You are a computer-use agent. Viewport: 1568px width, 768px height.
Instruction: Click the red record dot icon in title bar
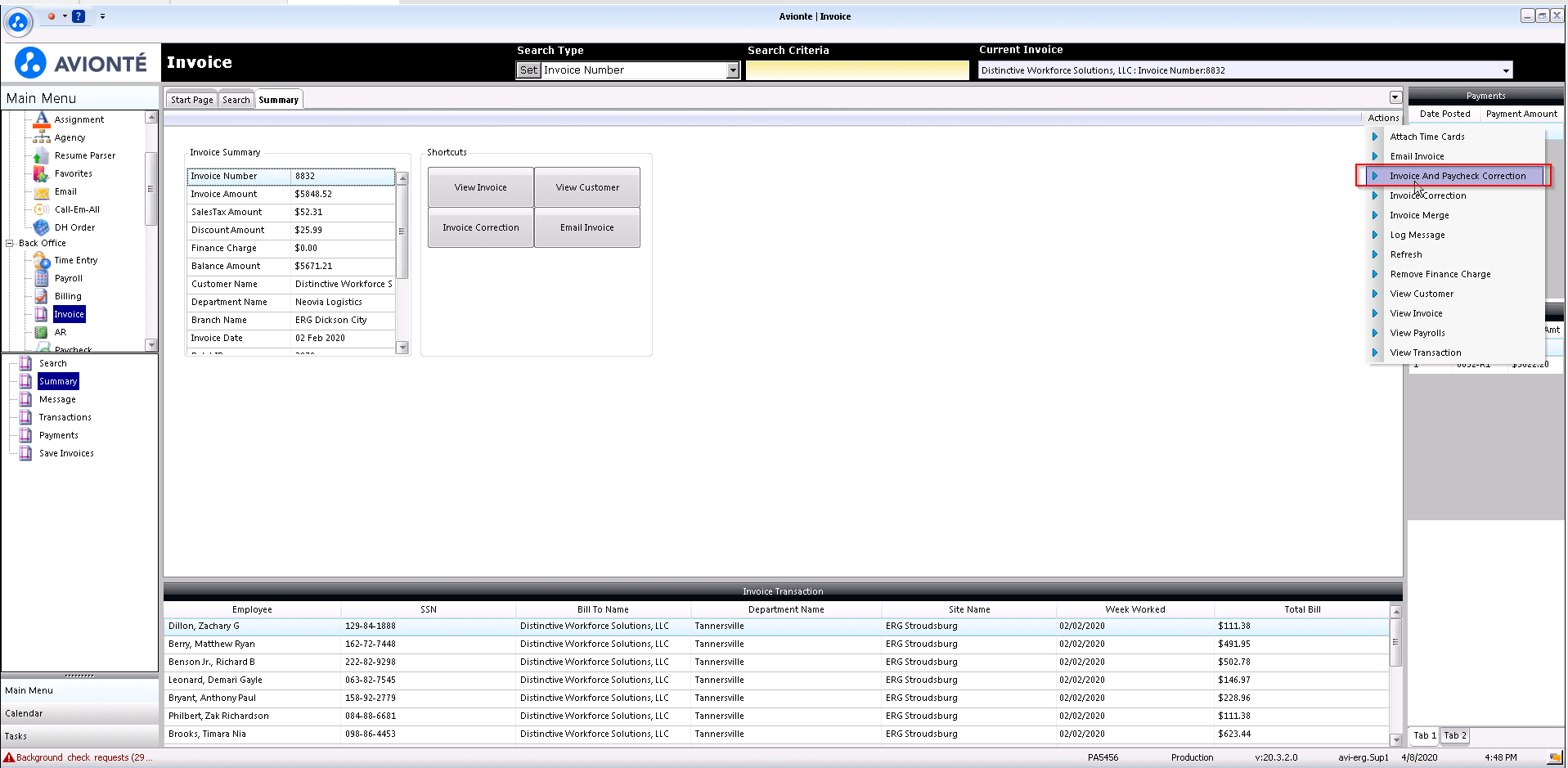pos(51,16)
